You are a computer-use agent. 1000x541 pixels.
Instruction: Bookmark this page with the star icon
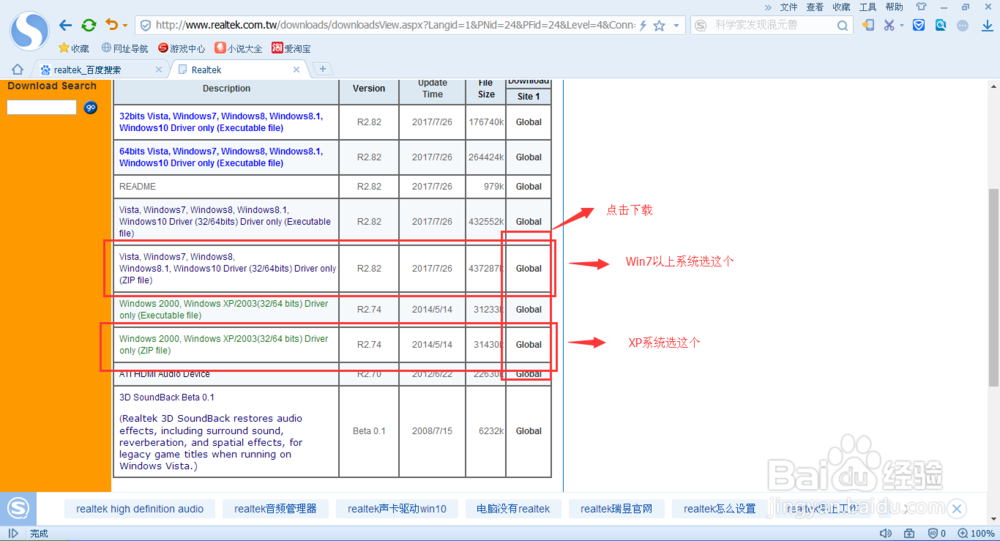tap(659, 26)
